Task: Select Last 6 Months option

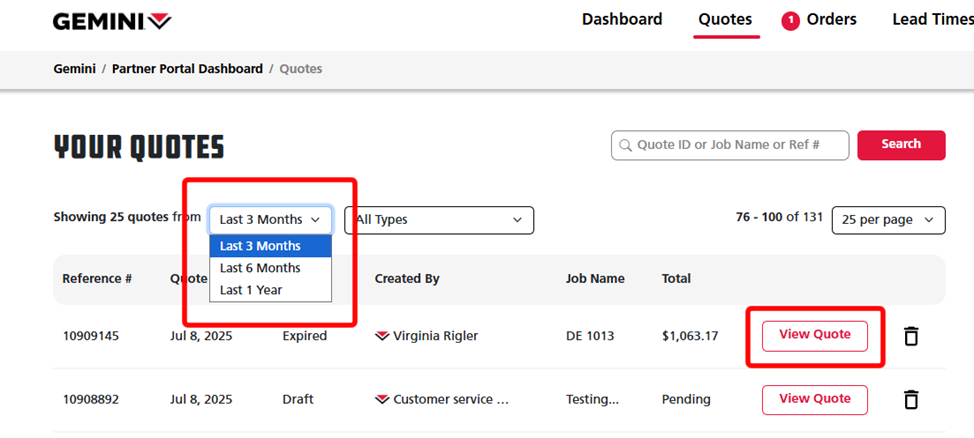Action: pos(260,268)
